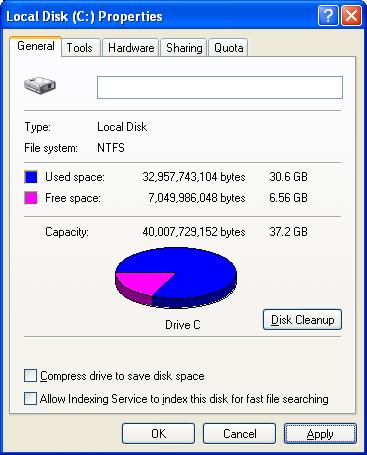Viewport: 367px width, 455px height.
Task: Select the Quota tab
Action: pyautogui.click(x=228, y=48)
